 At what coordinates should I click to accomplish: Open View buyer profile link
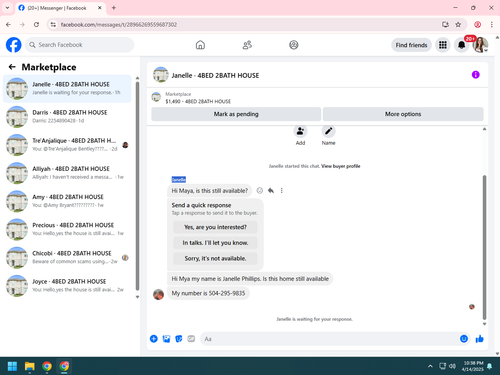coord(341,166)
